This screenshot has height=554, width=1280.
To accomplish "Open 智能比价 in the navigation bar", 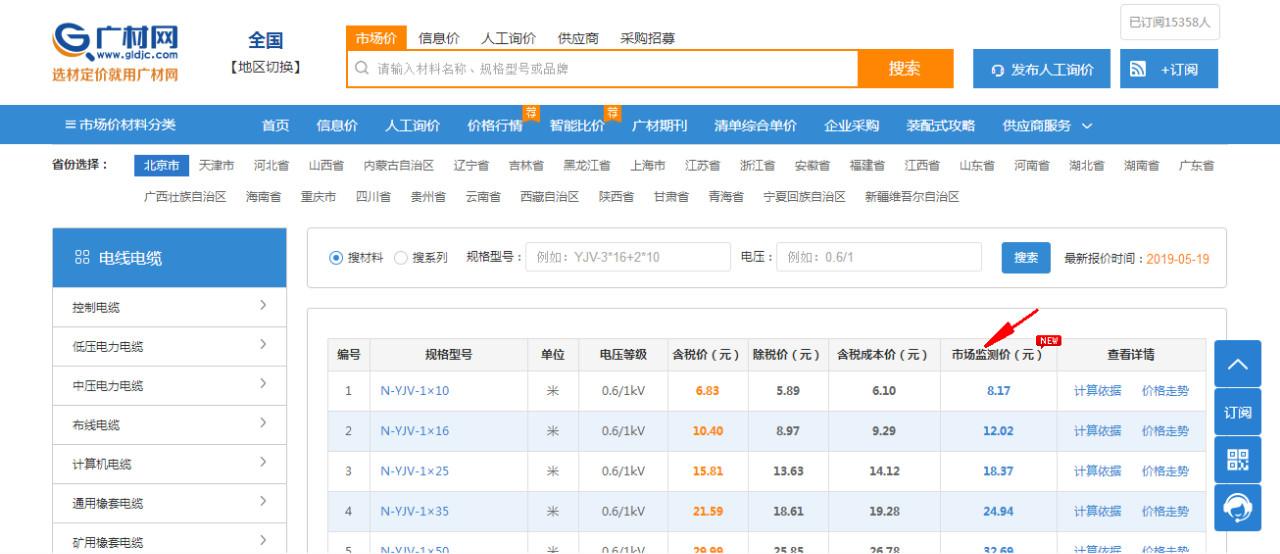I will click(577, 125).
